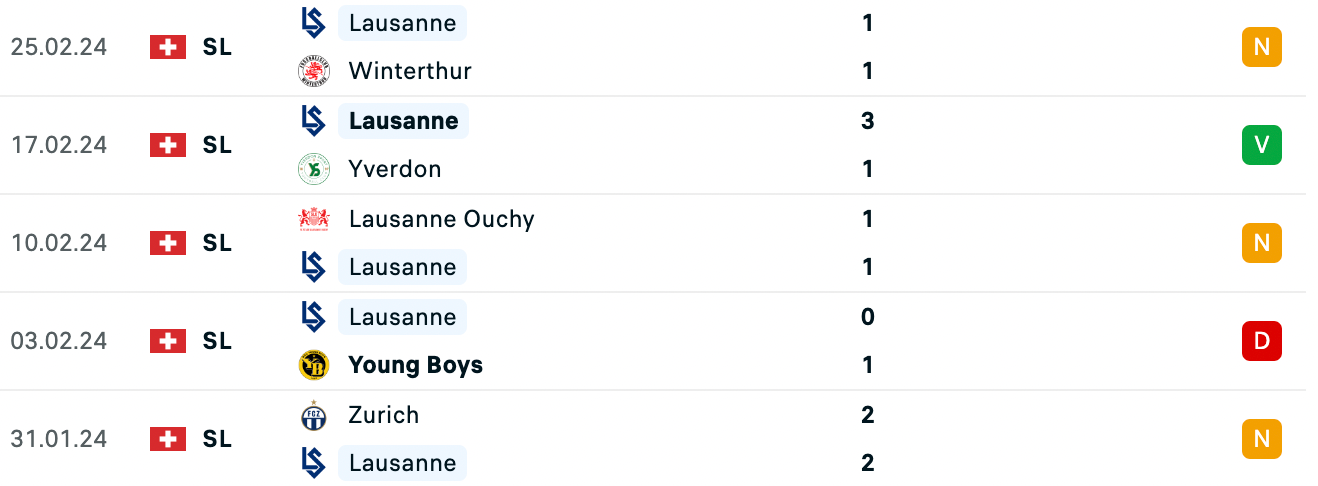Open the Winterthur team link
The height and width of the screenshot is (486, 1318).
tap(410, 71)
